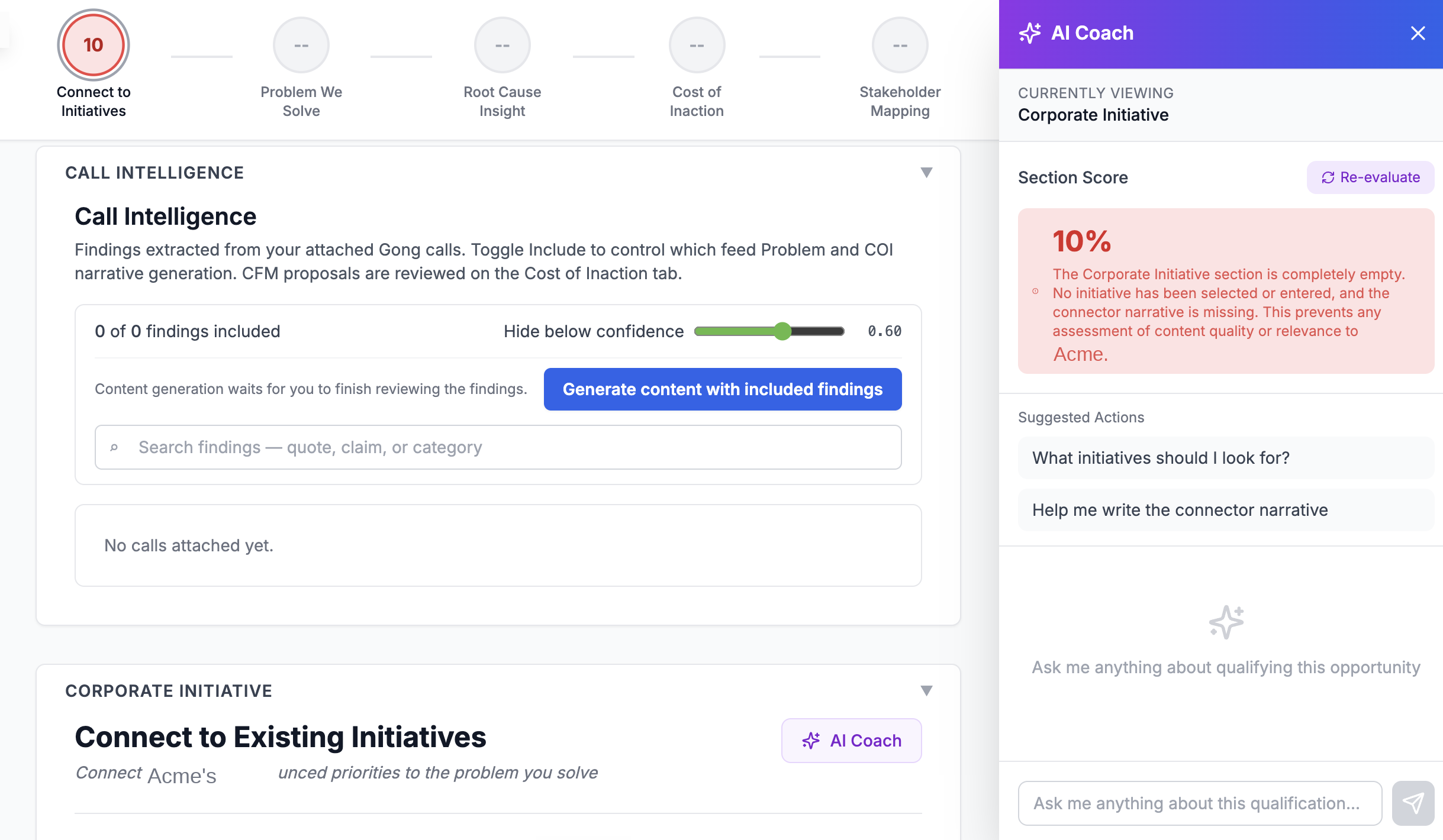
Task: Choose 'What initiatives should I look for?'
Action: [1226, 458]
